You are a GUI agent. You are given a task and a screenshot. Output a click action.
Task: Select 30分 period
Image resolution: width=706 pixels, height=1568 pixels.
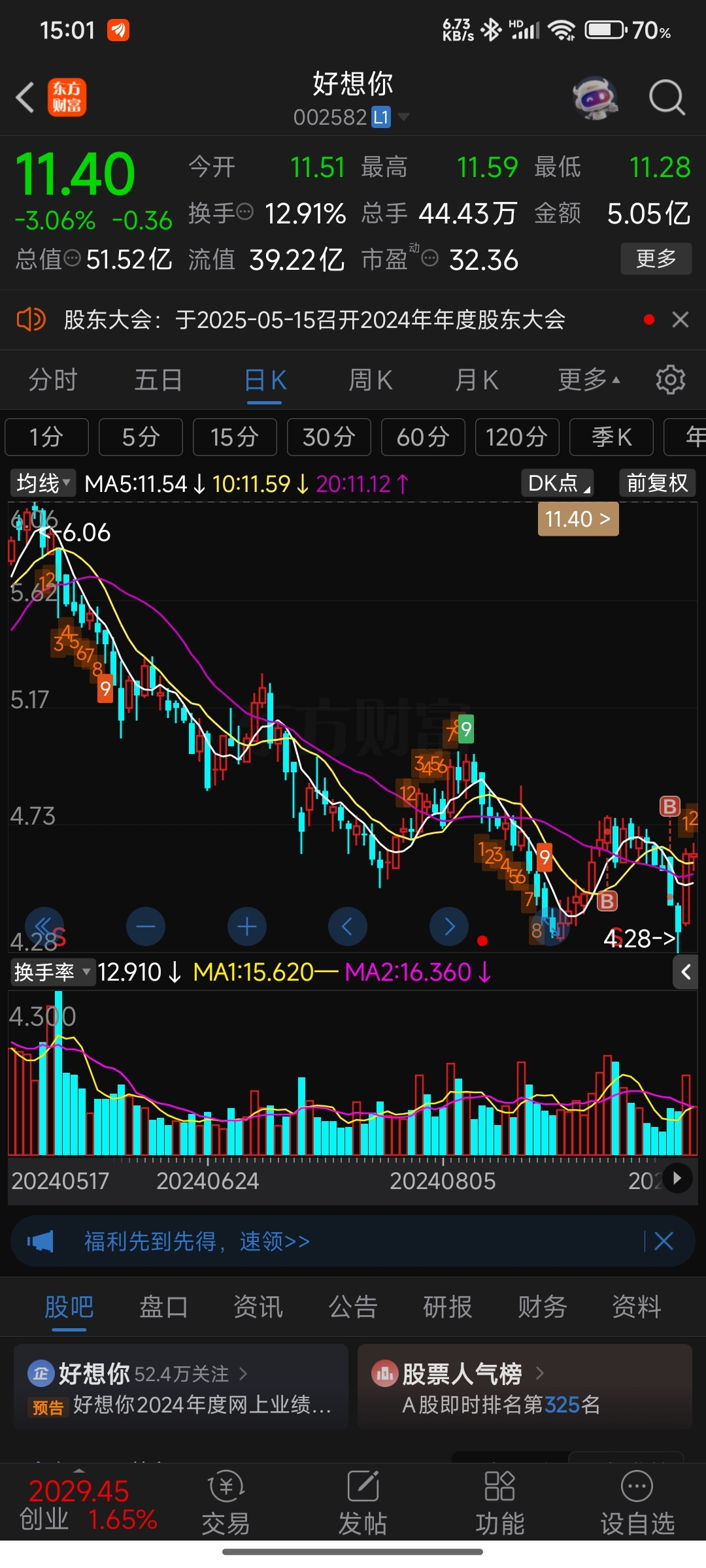click(329, 436)
